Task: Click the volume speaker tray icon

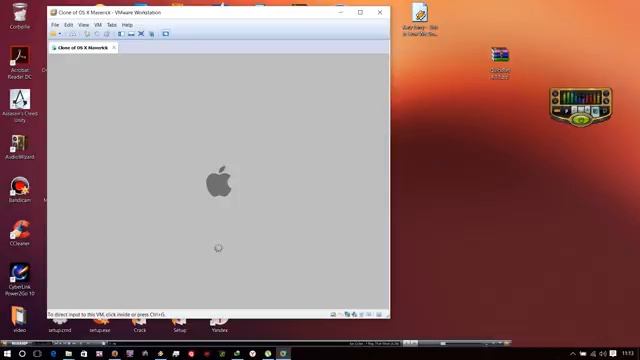Action: click(603, 354)
